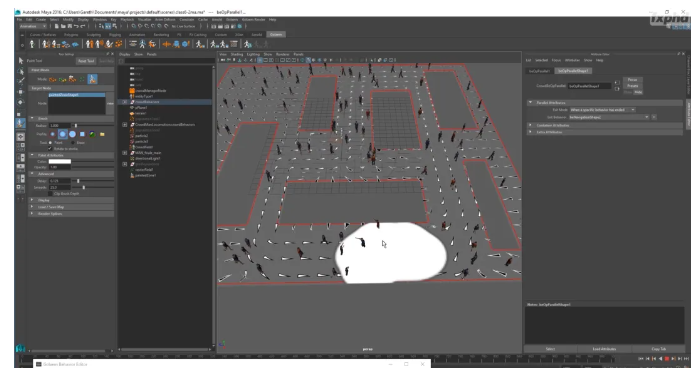Open the folder icon to browse brush profiles

tap(102, 134)
